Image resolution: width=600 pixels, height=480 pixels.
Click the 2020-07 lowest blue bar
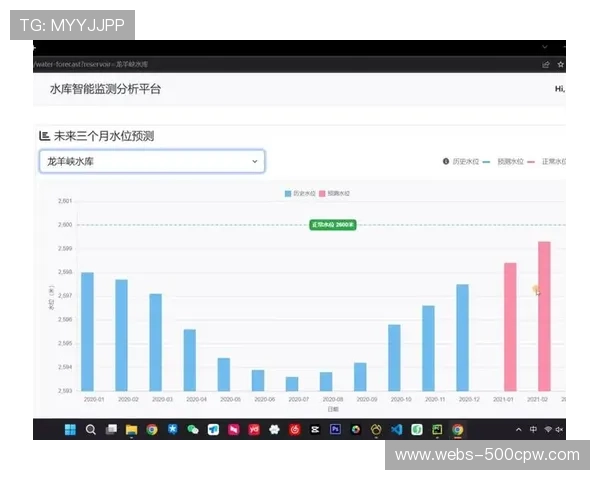tap(292, 384)
